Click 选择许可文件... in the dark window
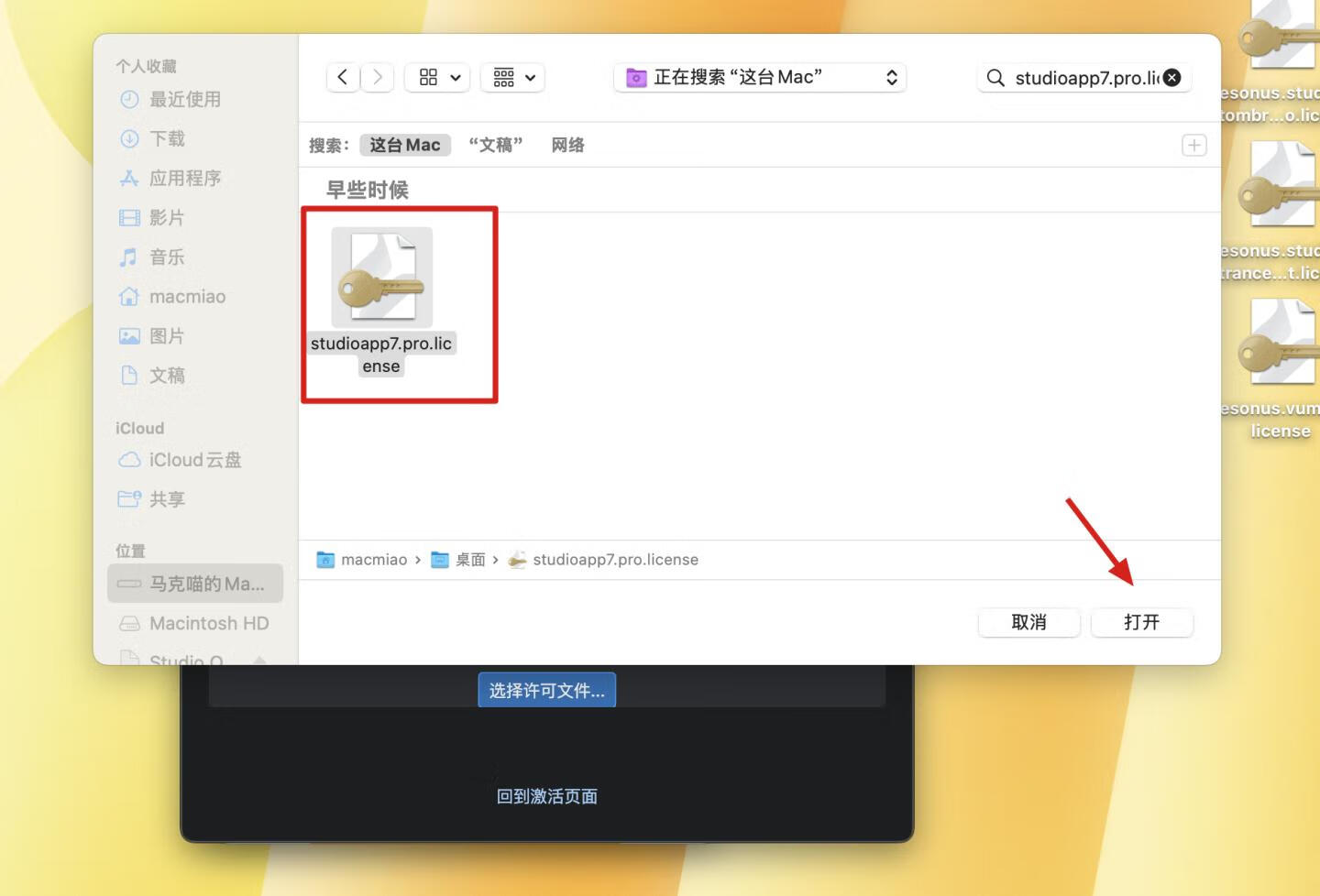Screen dimensions: 1320x896 click(546, 690)
